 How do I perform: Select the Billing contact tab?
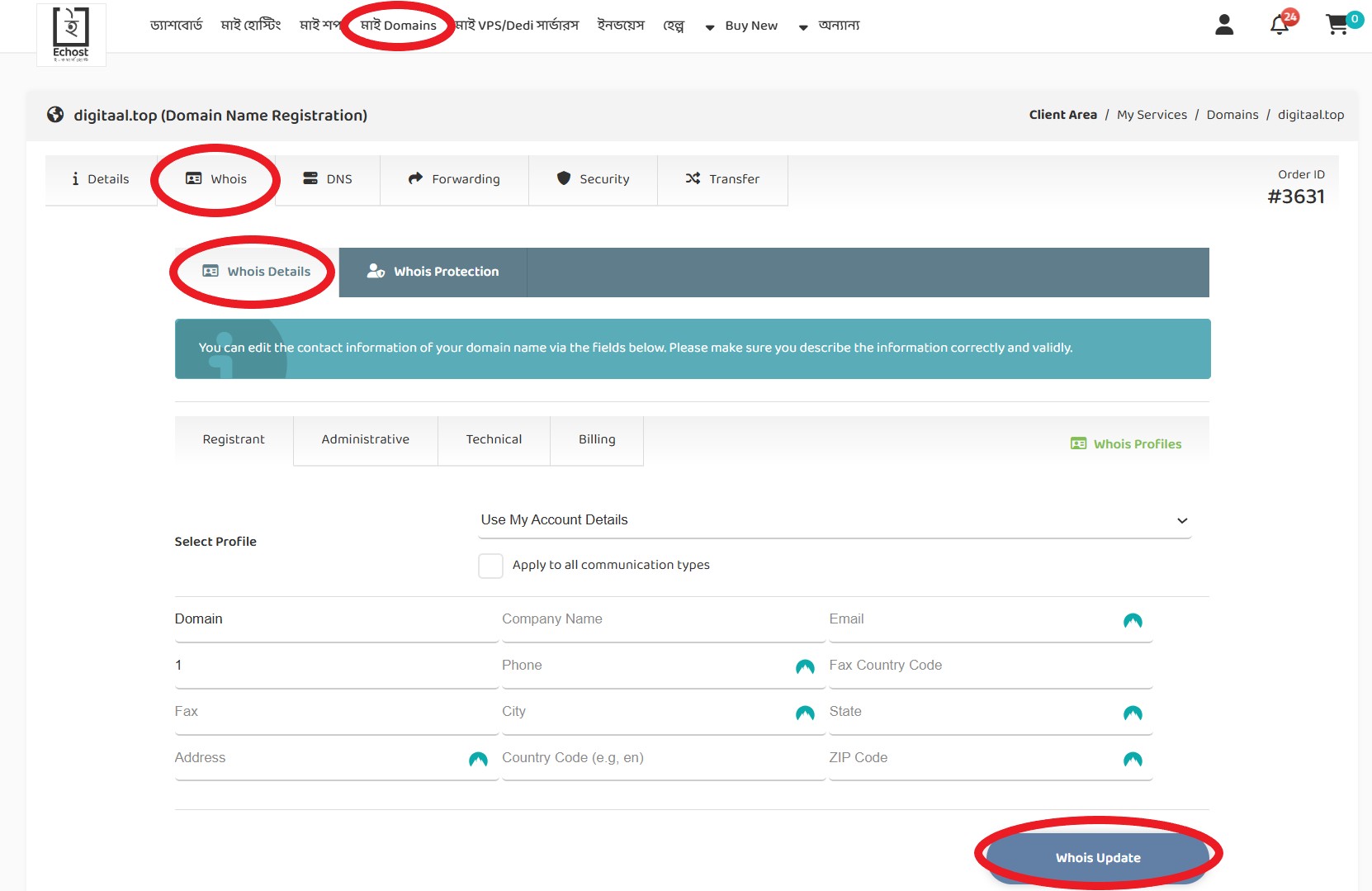coord(597,439)
